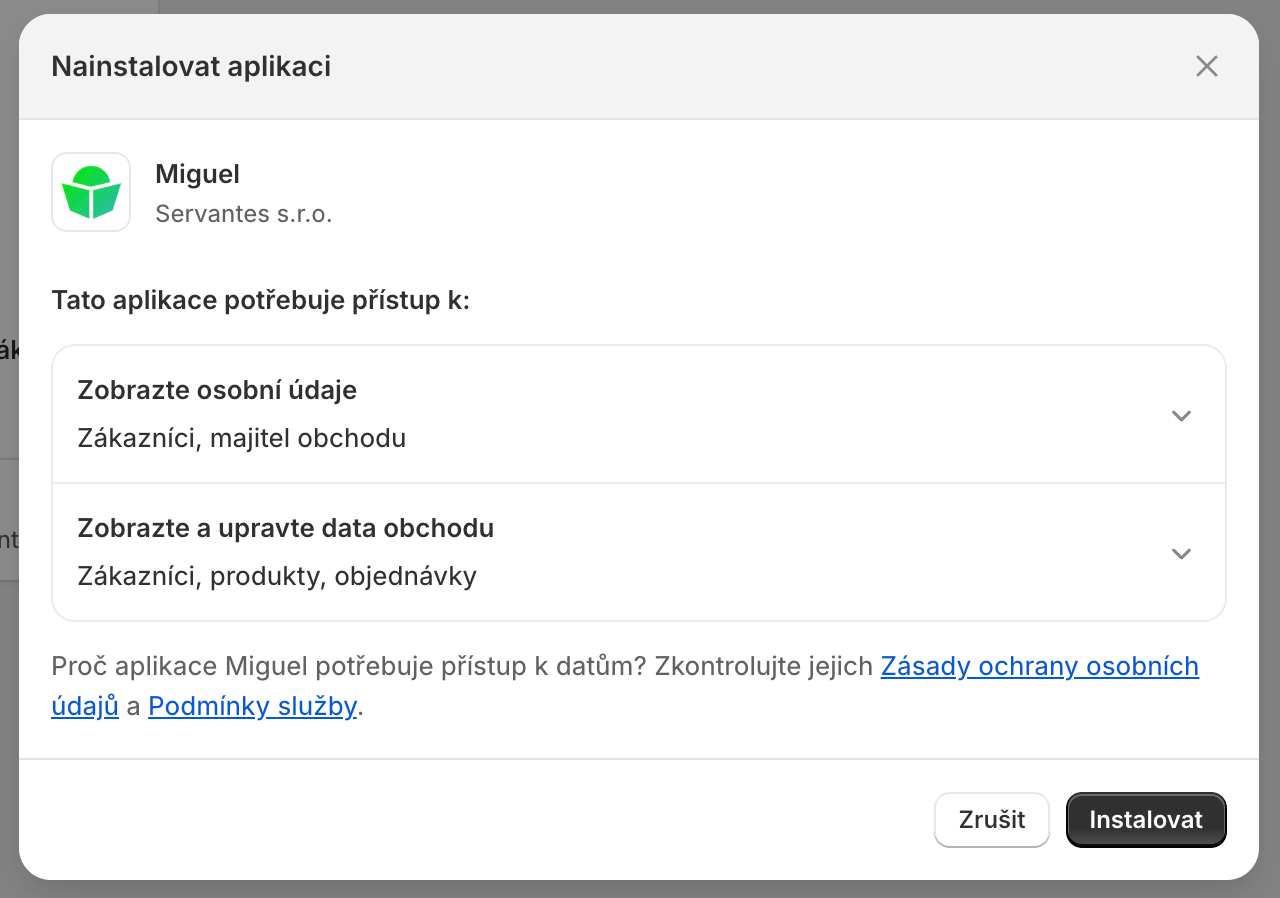Open the Zásady ochrany osobních údajů link
1280x898 pixels.
tap(1038, 666)
